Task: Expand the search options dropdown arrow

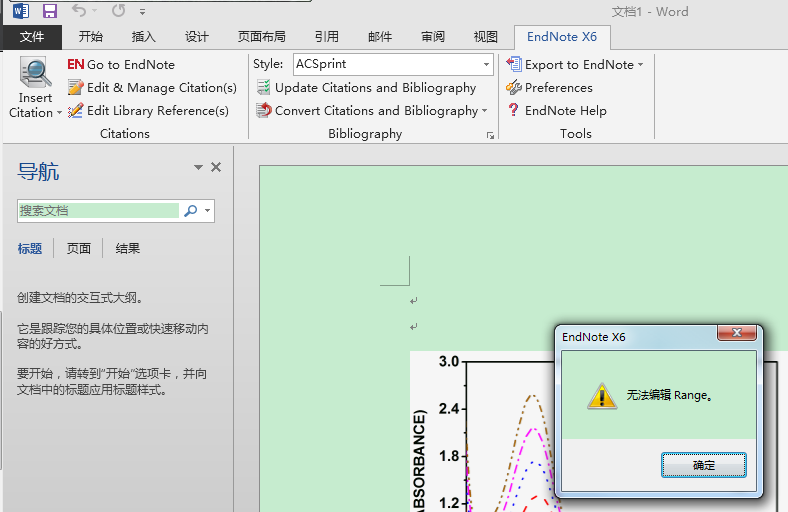Action: 208,211
